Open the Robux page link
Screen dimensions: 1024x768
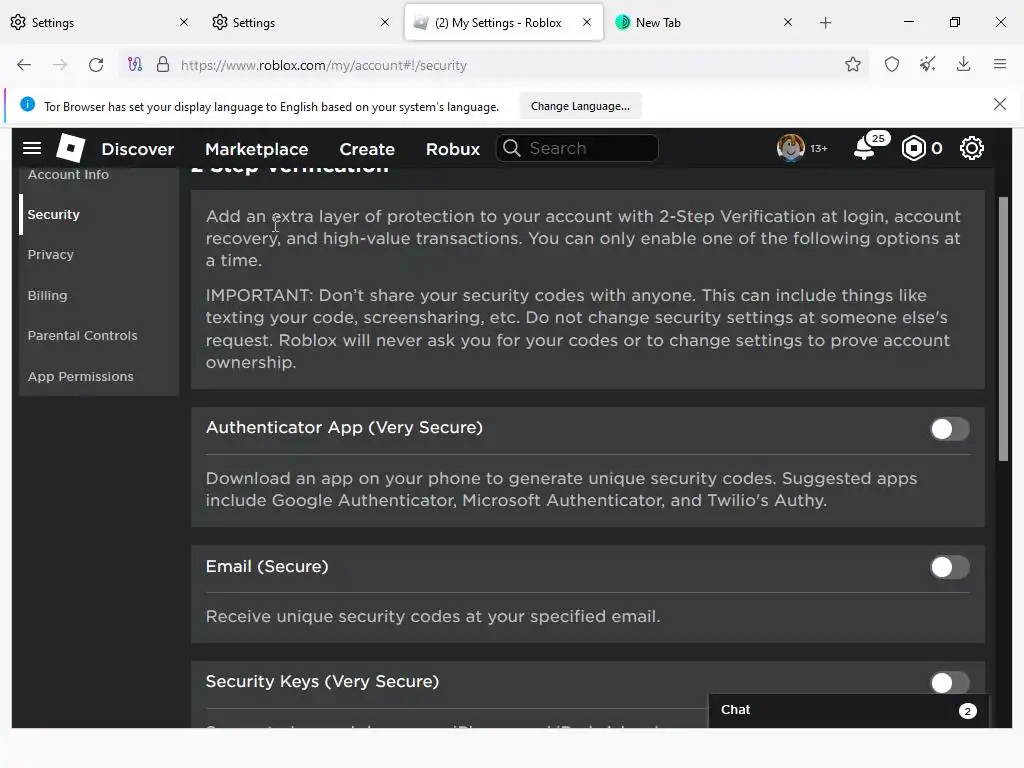[453, 149]
